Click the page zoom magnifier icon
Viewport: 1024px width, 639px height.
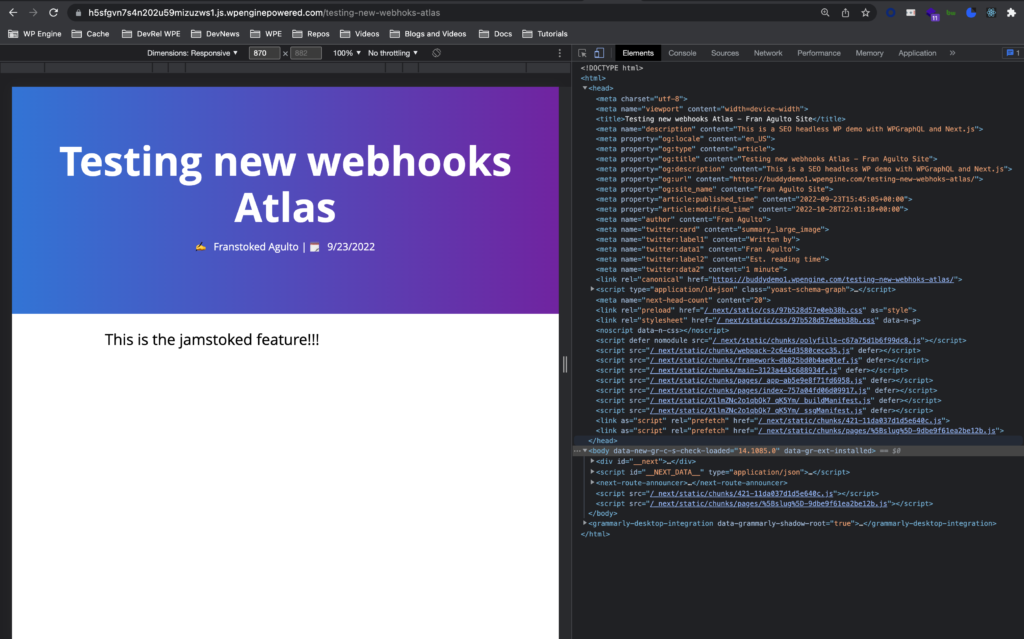(x=825, y=13)
